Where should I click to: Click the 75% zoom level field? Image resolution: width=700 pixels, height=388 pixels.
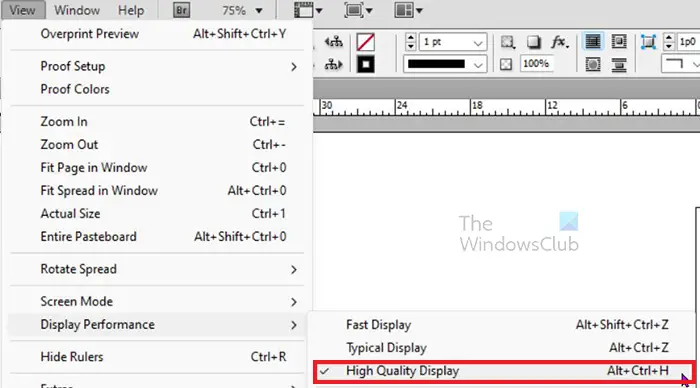coord(234,10)
